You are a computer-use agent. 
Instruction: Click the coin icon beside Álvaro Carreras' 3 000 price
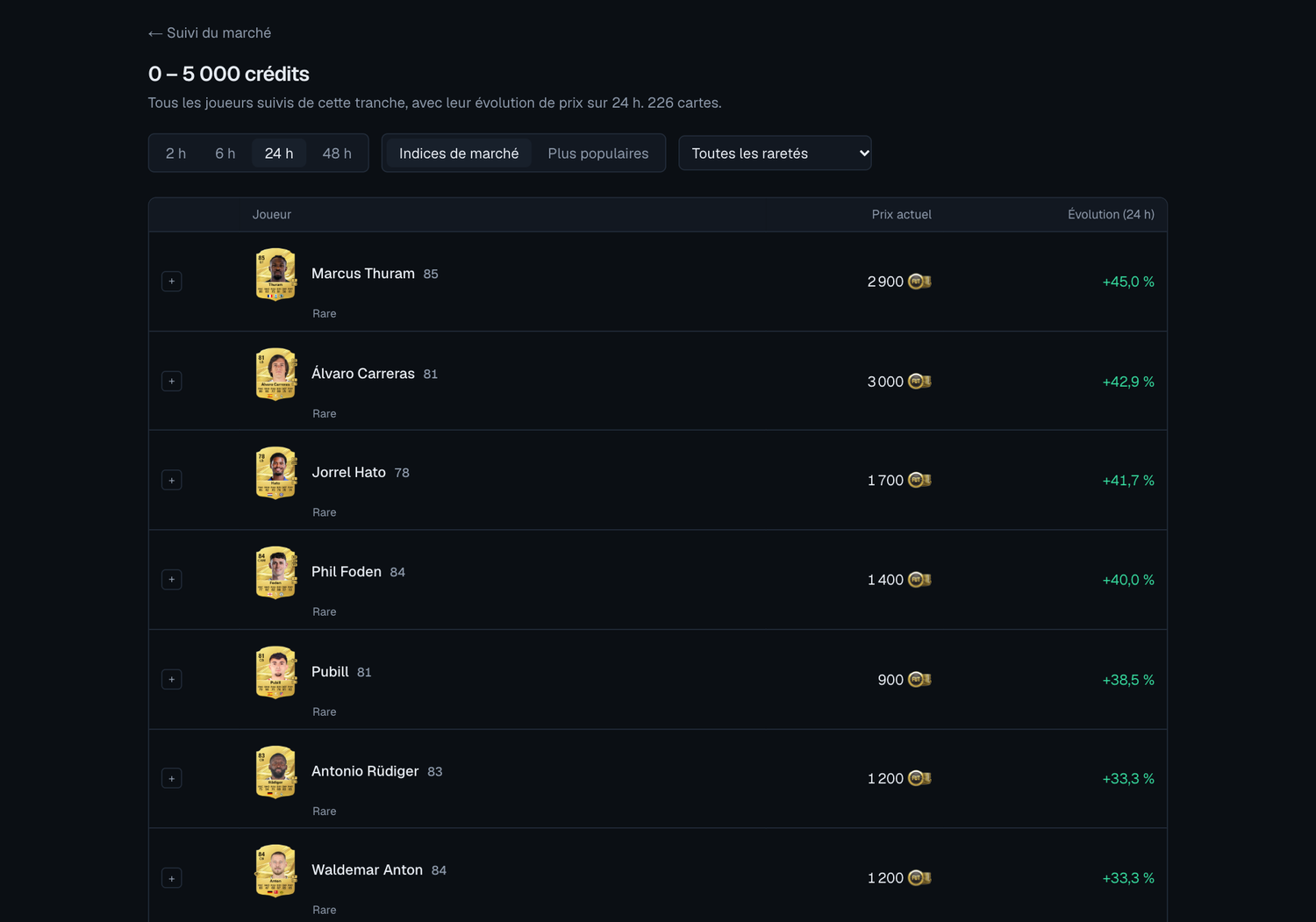919,382
